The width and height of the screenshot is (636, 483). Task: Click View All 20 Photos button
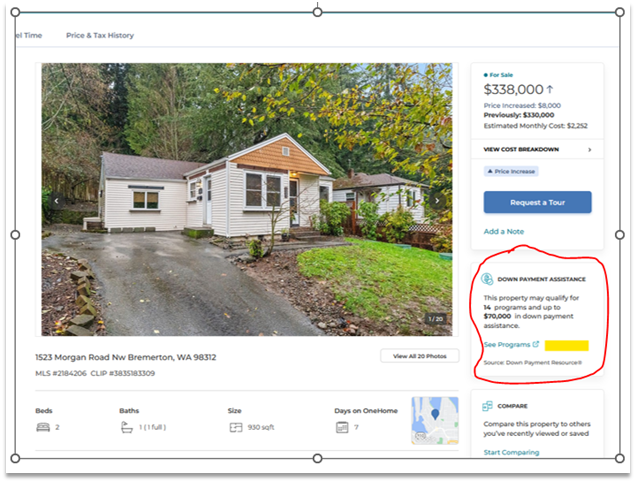point(420,356)
